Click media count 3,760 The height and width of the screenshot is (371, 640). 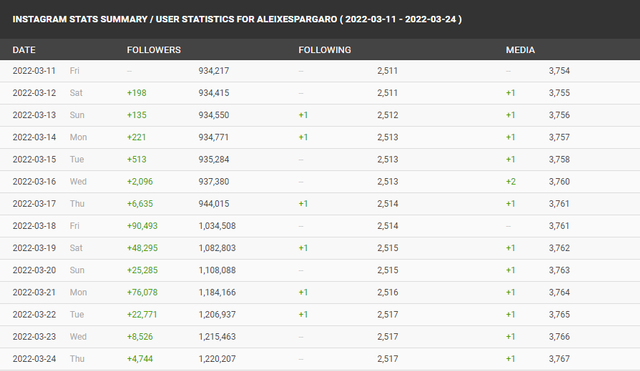coord(559,181)
